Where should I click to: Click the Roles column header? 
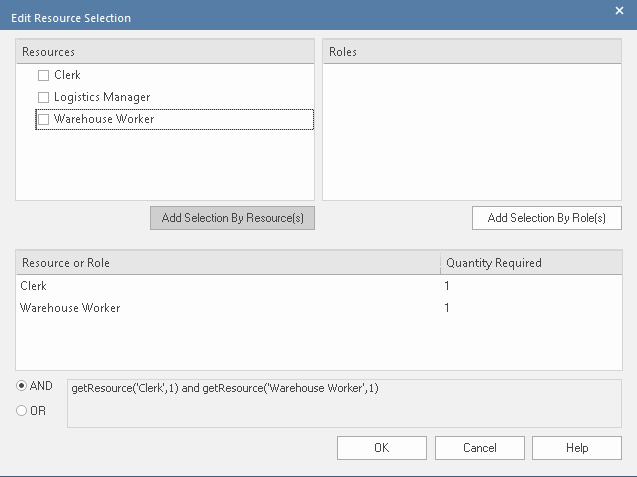point(475,51)
